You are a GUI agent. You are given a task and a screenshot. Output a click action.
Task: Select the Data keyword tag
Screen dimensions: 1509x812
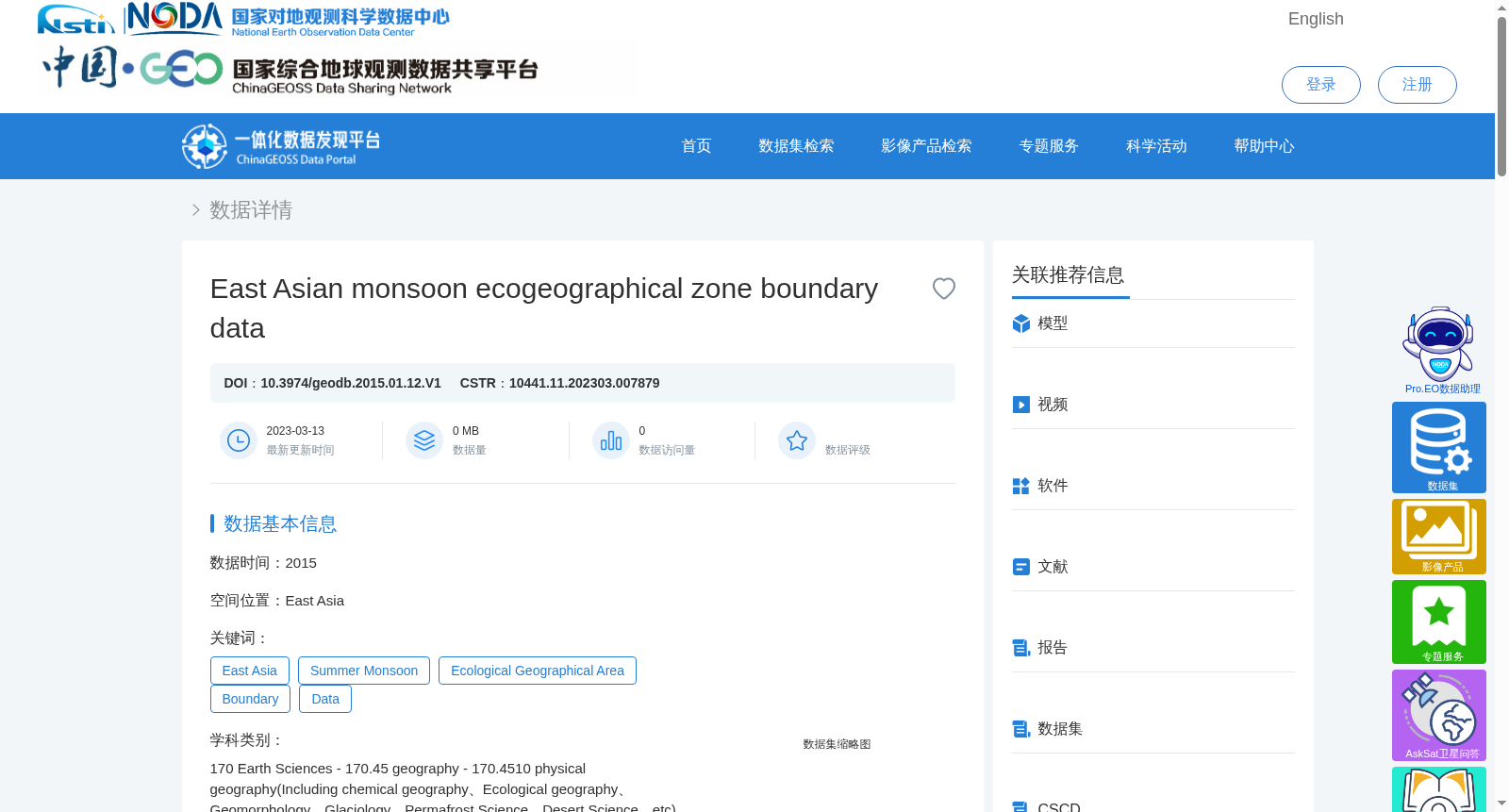[x=325, y=699]
